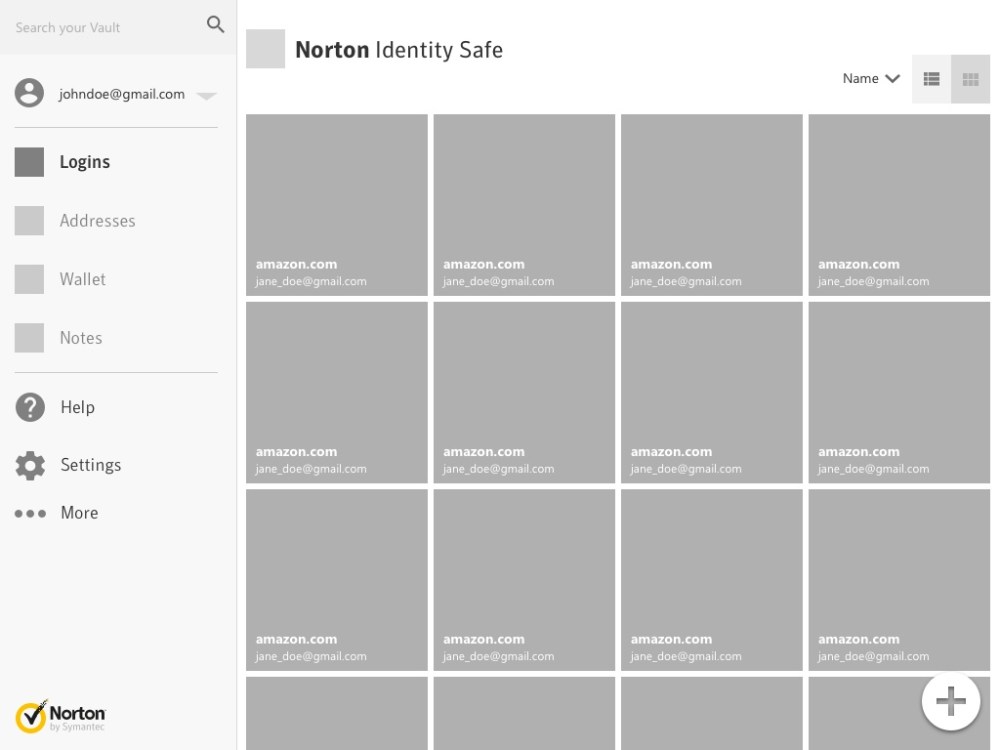Switch to list view layout
This screenshot has width=1000, height=750.
tap(931, 79)
